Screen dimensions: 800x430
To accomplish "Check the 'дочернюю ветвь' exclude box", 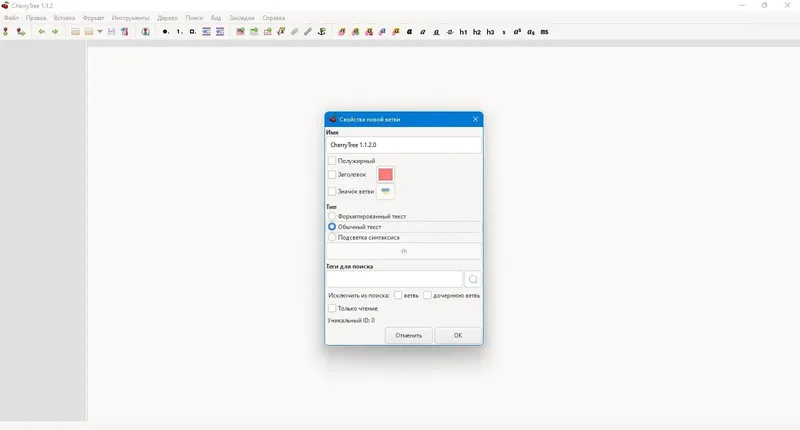I will pos(428,295).
